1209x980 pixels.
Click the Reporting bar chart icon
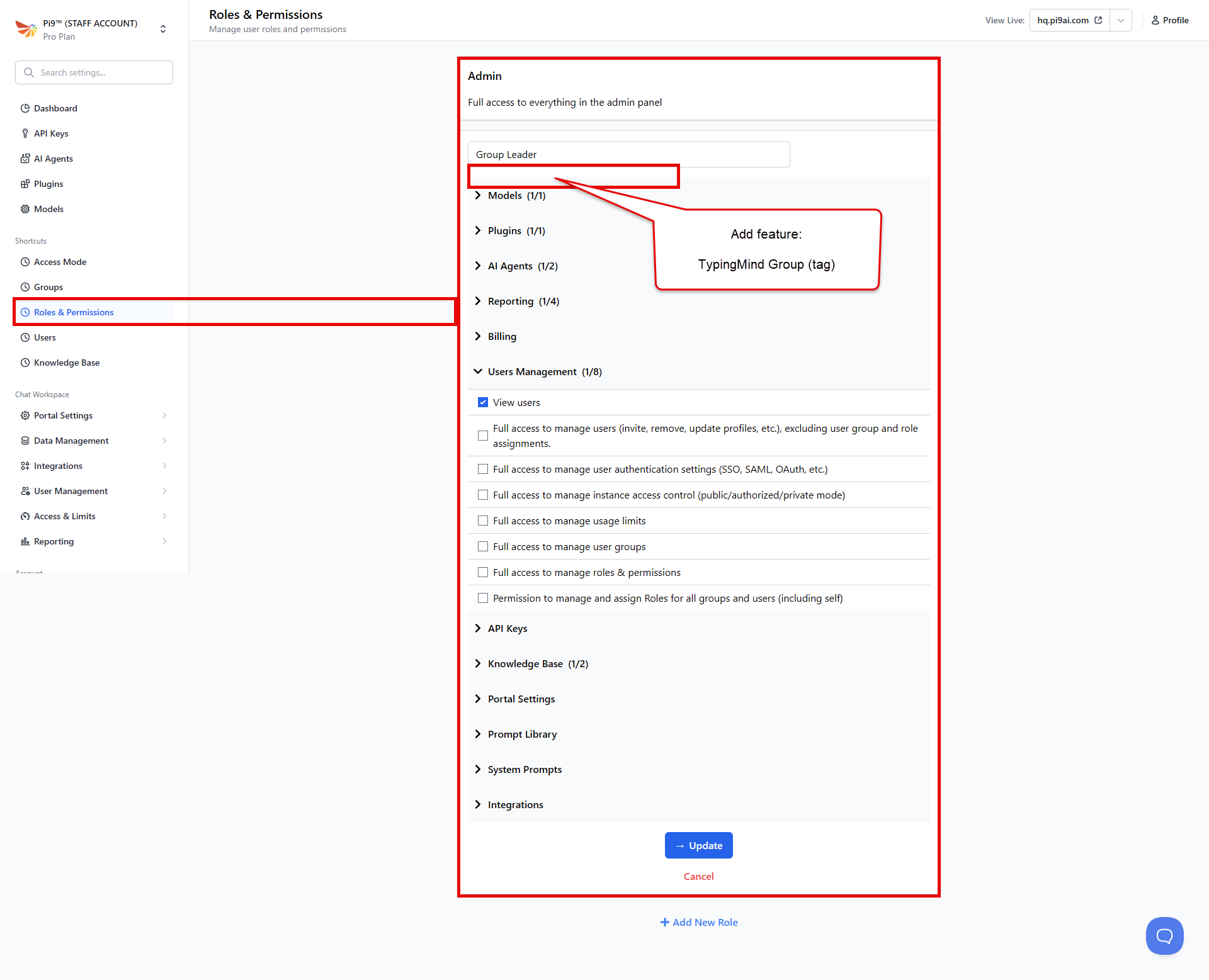[25, 541]
